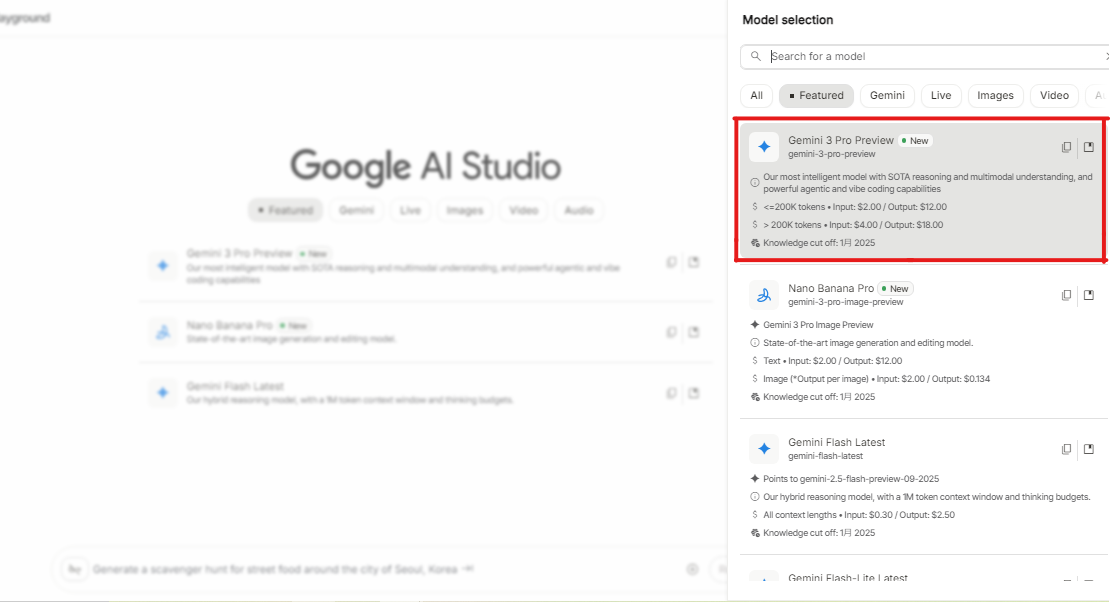Click the Nano Banana Pro banana logo
Image resolution: width=1110 pixels, height=602 pixels.
(764, 295)
